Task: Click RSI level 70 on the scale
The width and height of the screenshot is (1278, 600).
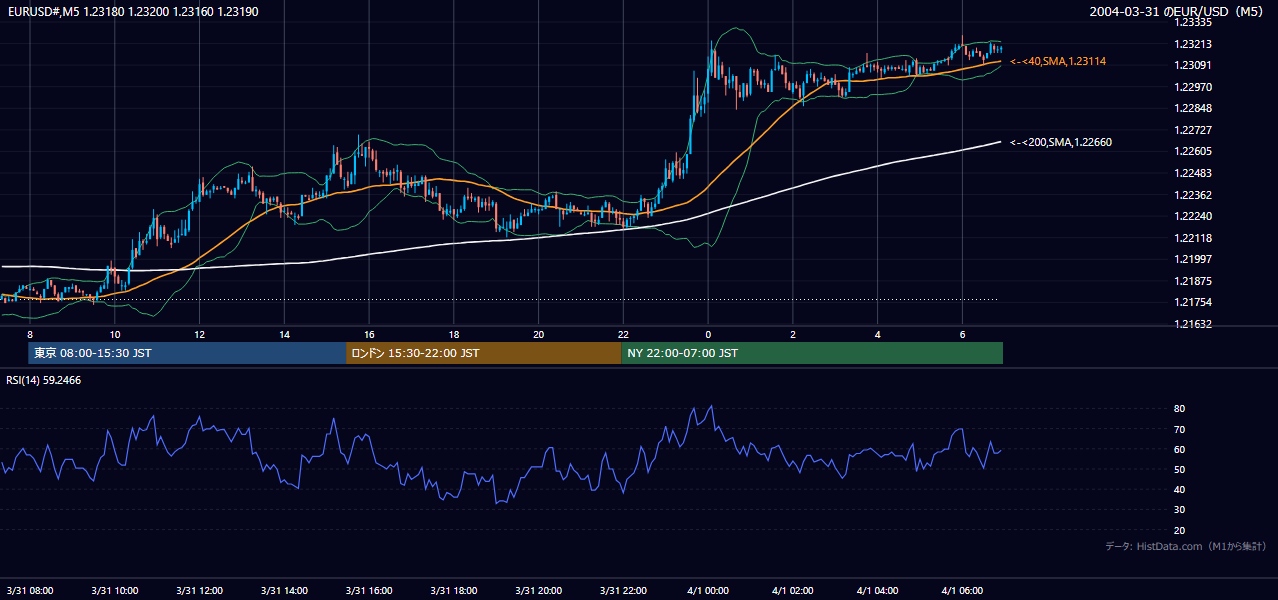Action: click(1179, 429)
